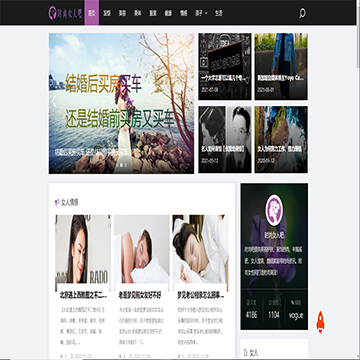The width and height of the screenshot is (360, 360).
Task: Click excerpt under 梦见老公相亲 title
Action: 200,326
